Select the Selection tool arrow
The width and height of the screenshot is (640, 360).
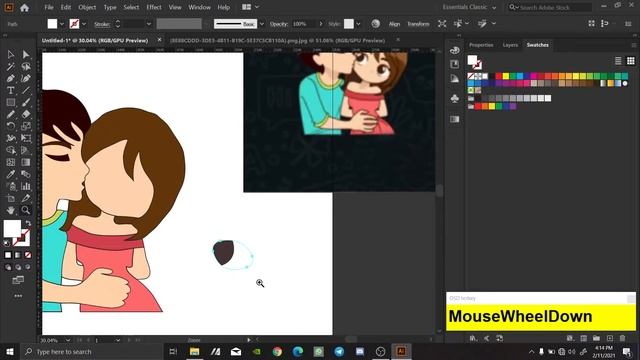(x=11, y=54)
